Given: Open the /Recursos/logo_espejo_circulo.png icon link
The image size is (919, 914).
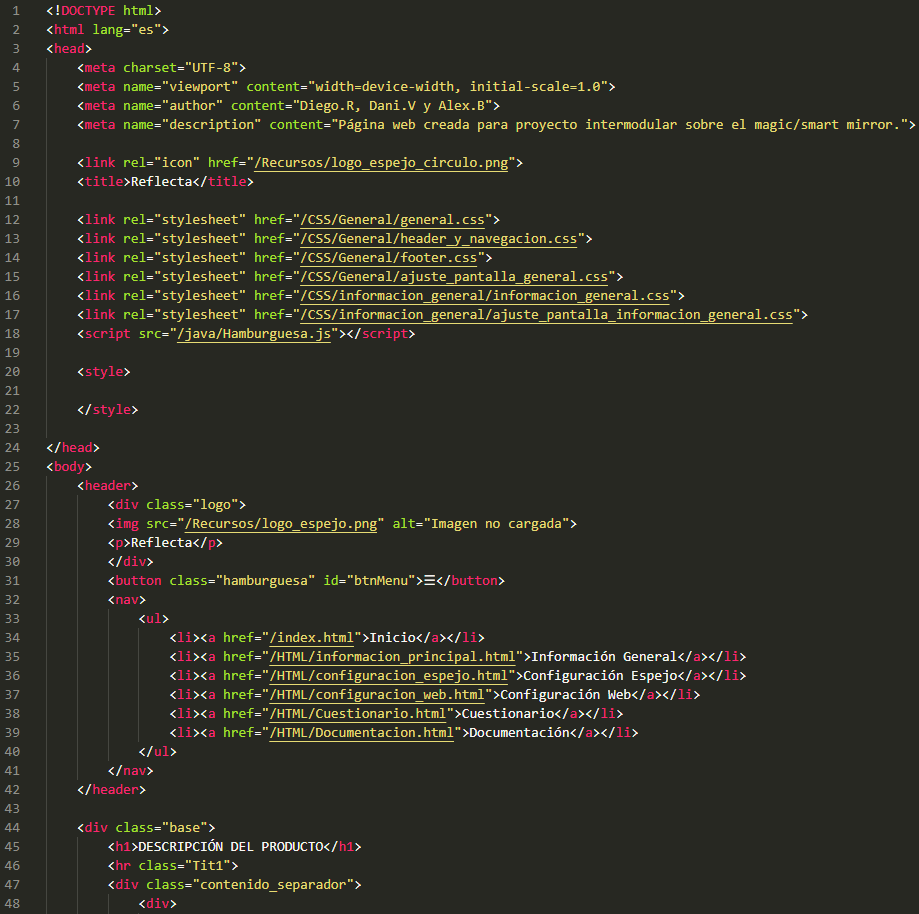Looking at the screenshot, I should (x=381, y=163).
